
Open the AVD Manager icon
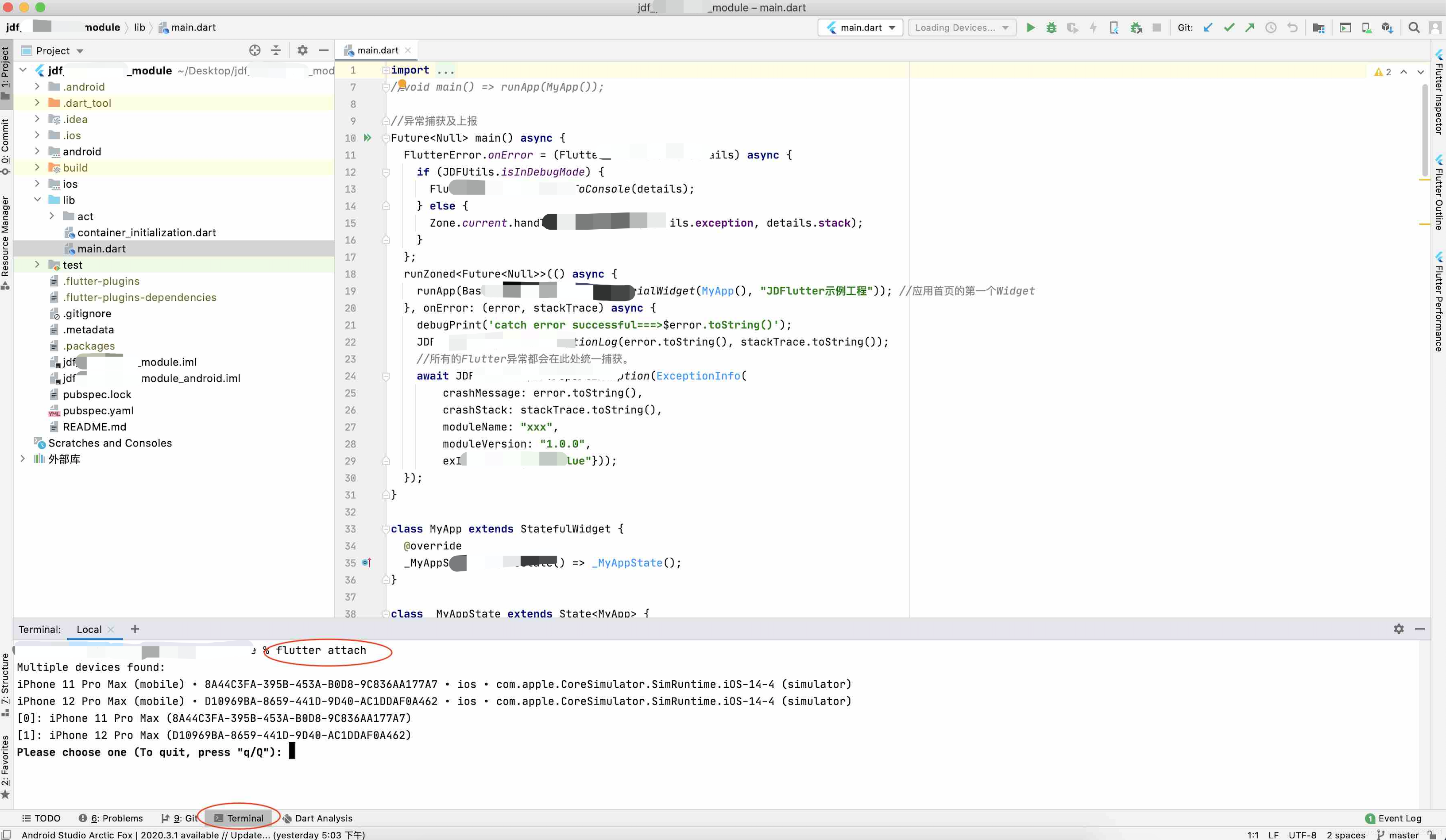coord(1367,27)
